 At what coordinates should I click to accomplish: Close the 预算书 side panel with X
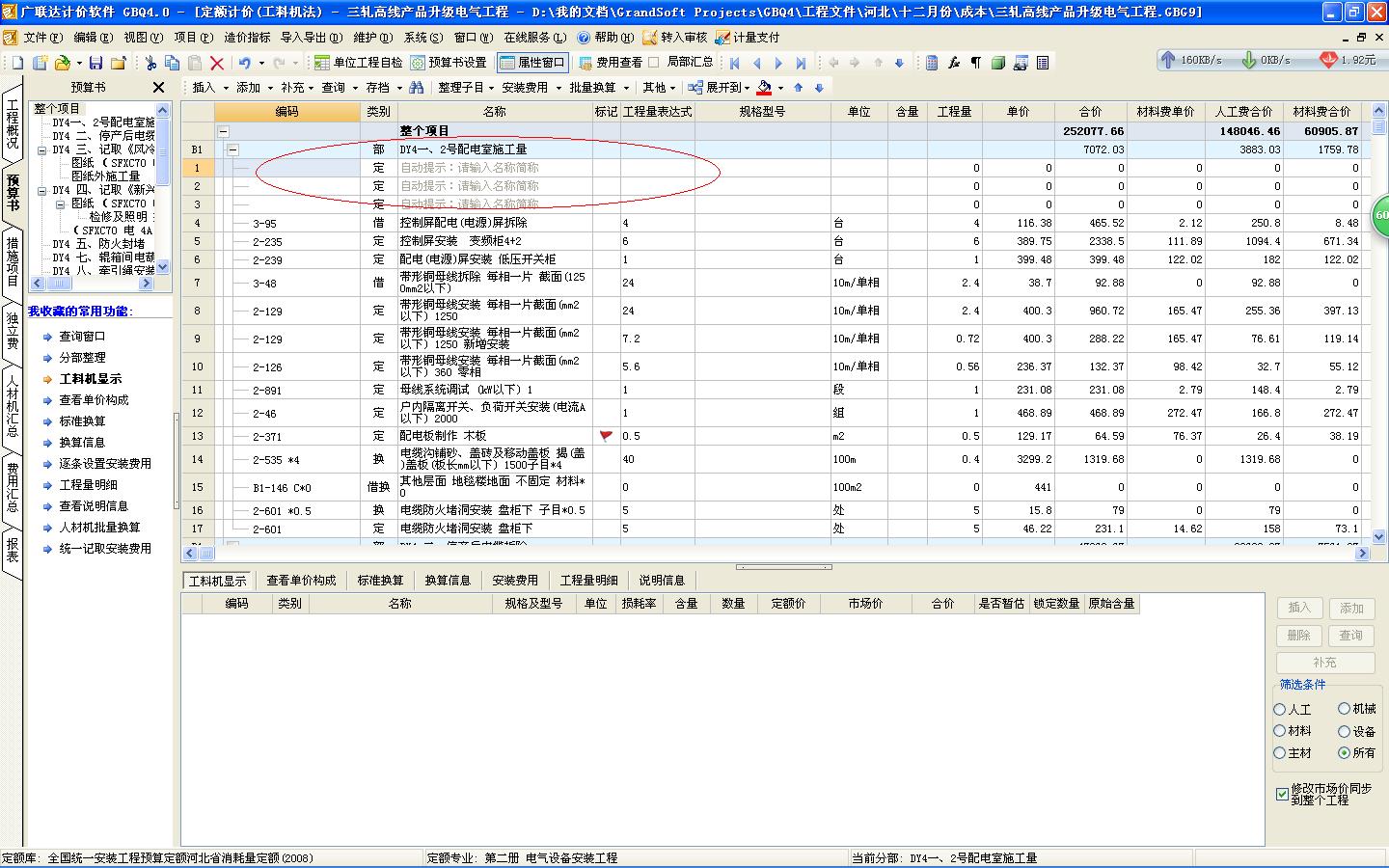159,88
